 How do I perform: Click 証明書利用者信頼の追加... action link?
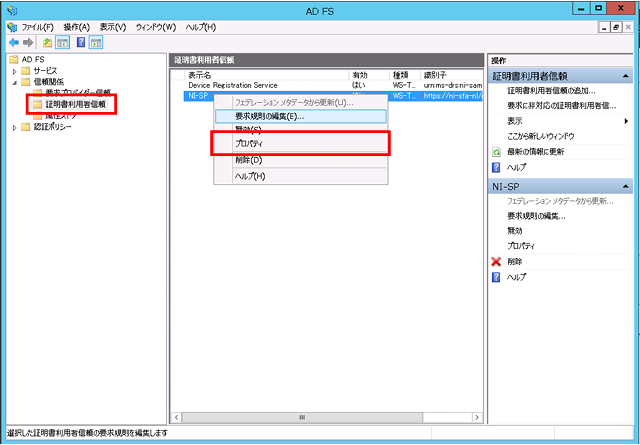pyautogui.click(x=551, y=91)
